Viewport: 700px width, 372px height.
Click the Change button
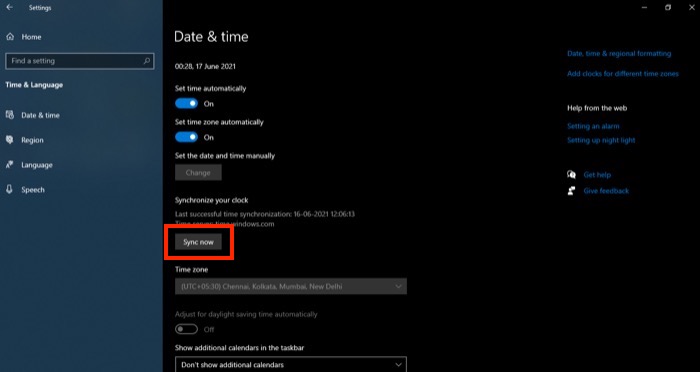pos(198,172)
